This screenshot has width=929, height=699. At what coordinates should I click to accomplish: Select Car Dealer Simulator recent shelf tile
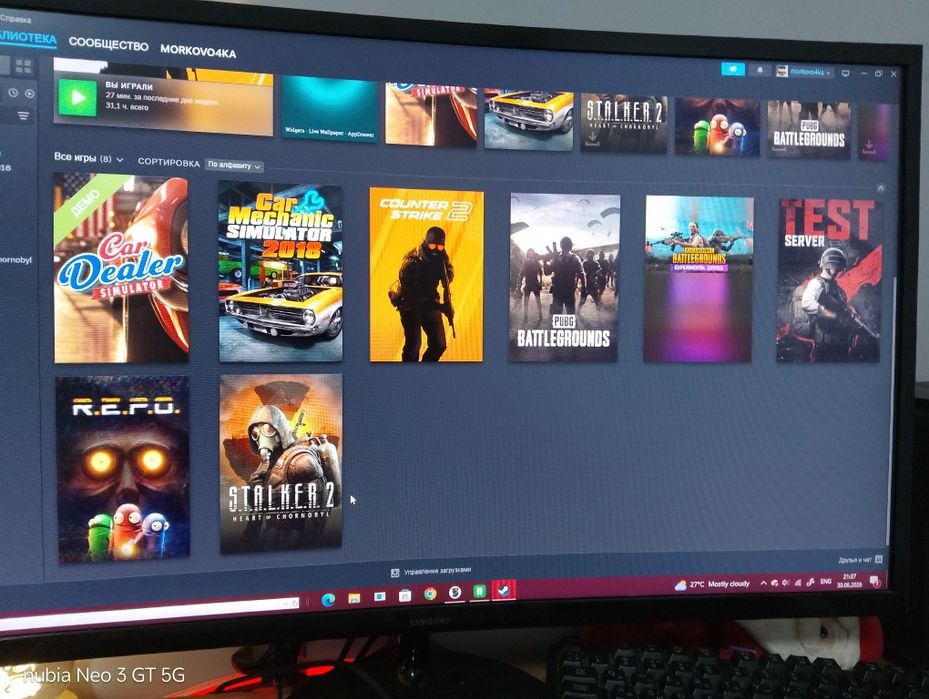click(431, 116)
